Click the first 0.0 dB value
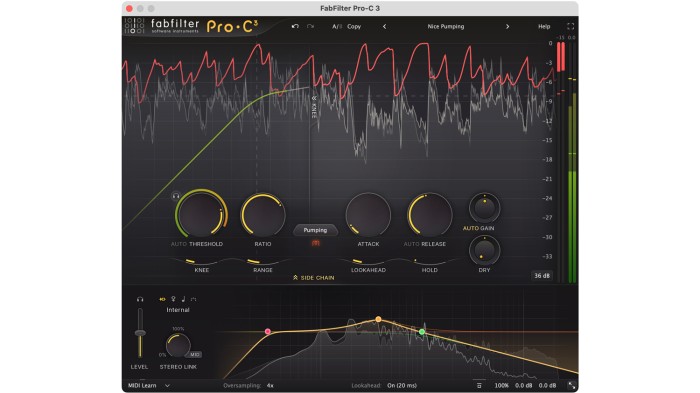700x393 pixels. 524,385
